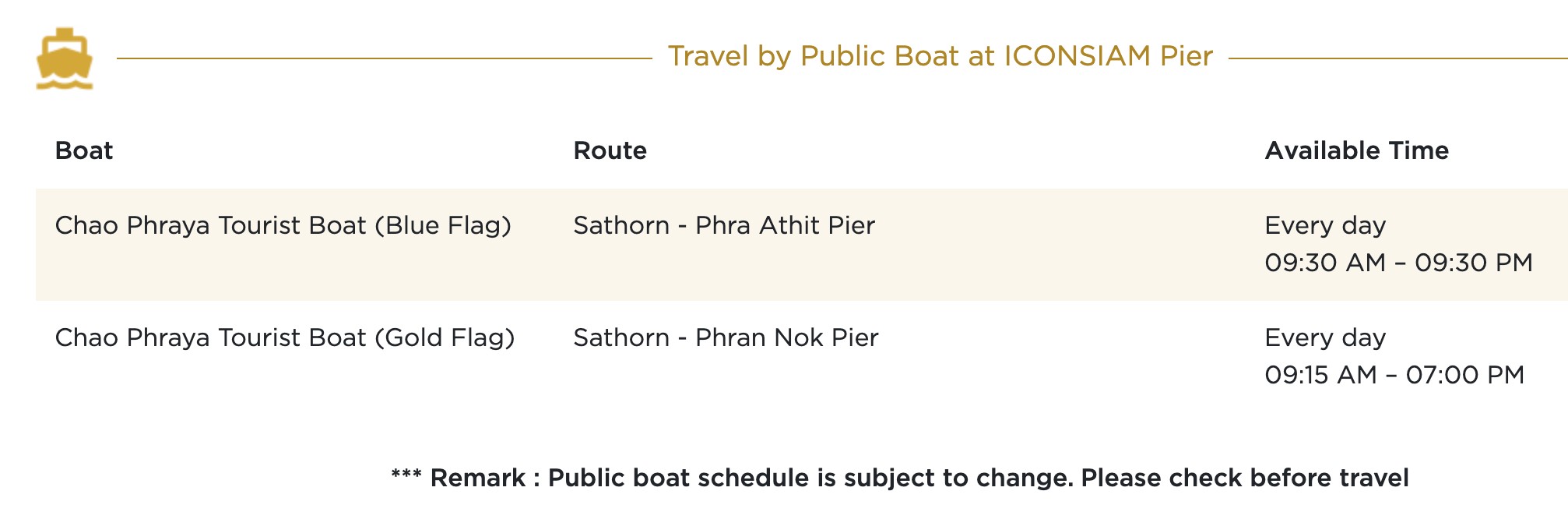
Task: Click the 09:30 PM end time
Action: click(x=1474, y=263)
